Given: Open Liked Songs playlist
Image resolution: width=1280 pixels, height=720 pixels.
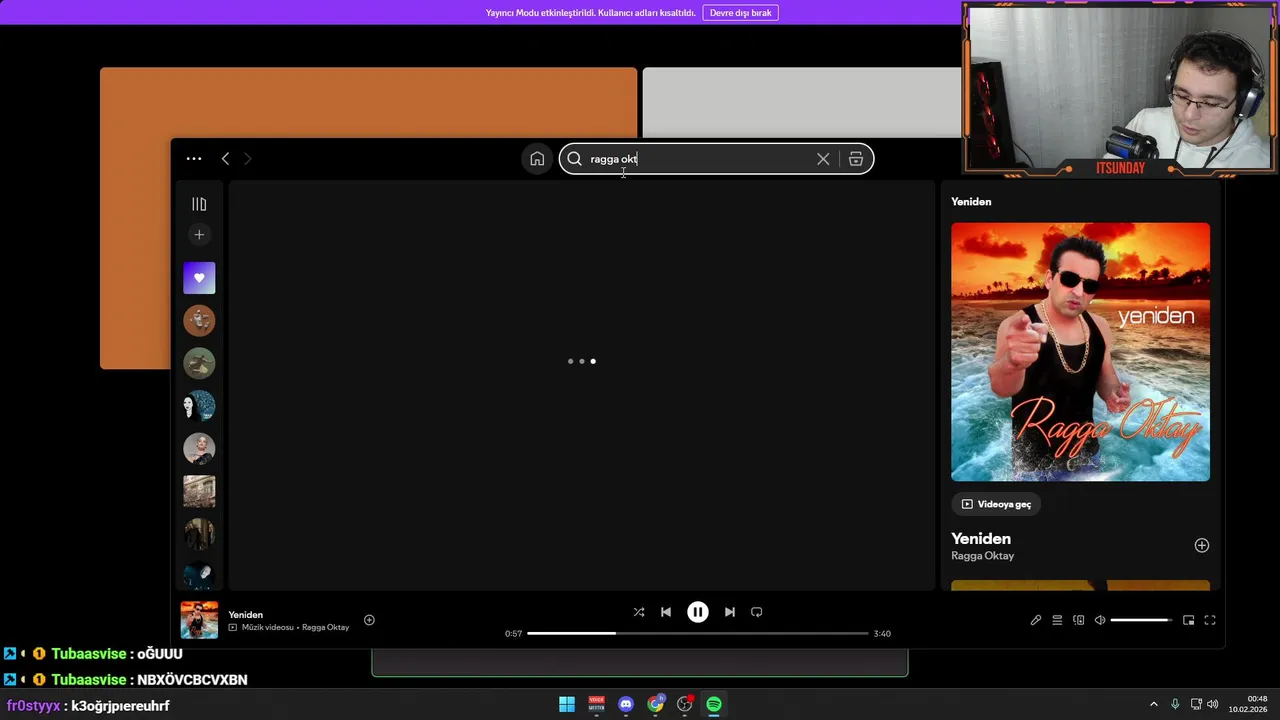Looking at the screenshot, I should (199, 278).
